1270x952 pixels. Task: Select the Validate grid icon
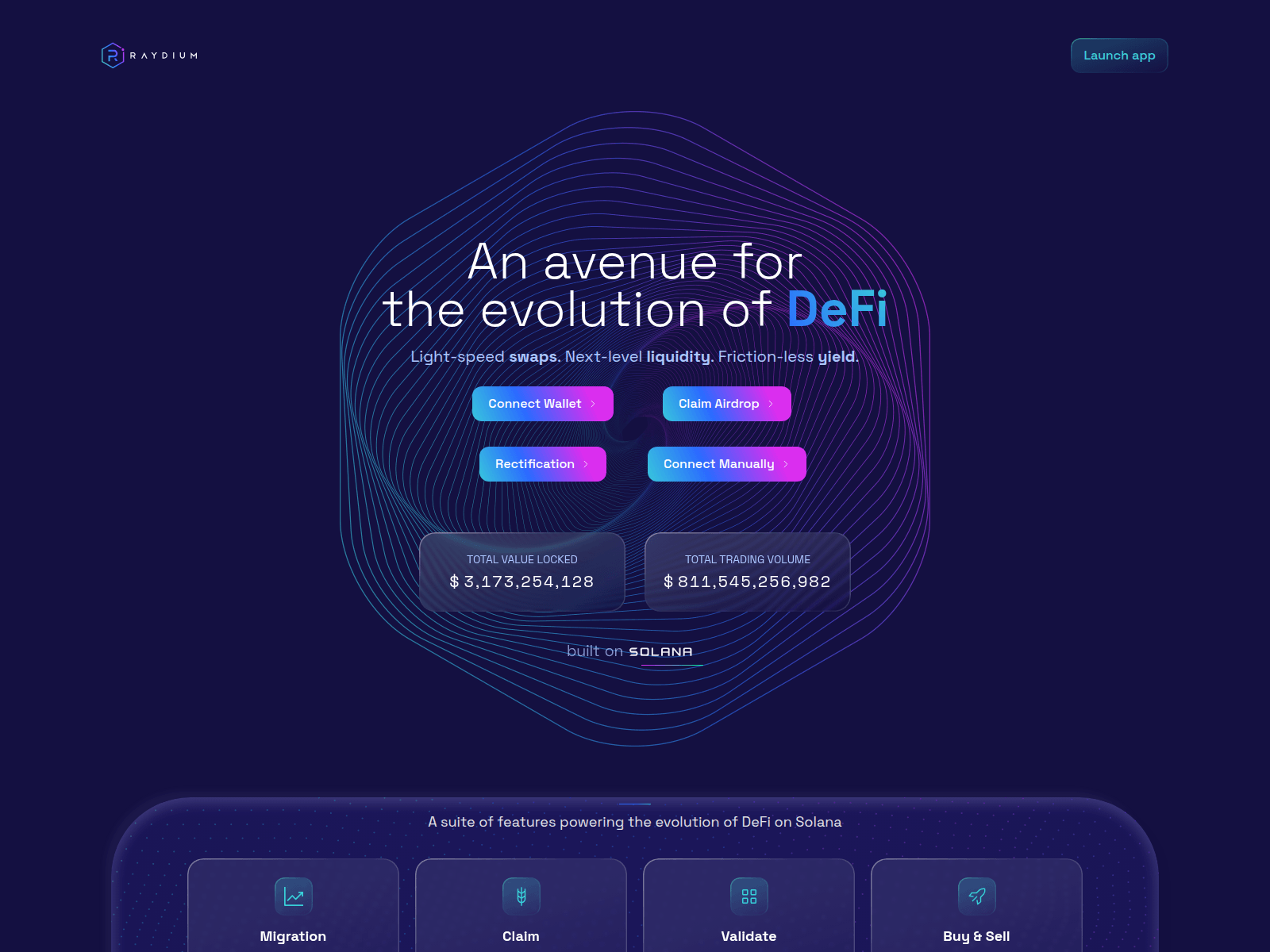click(749, 896)
